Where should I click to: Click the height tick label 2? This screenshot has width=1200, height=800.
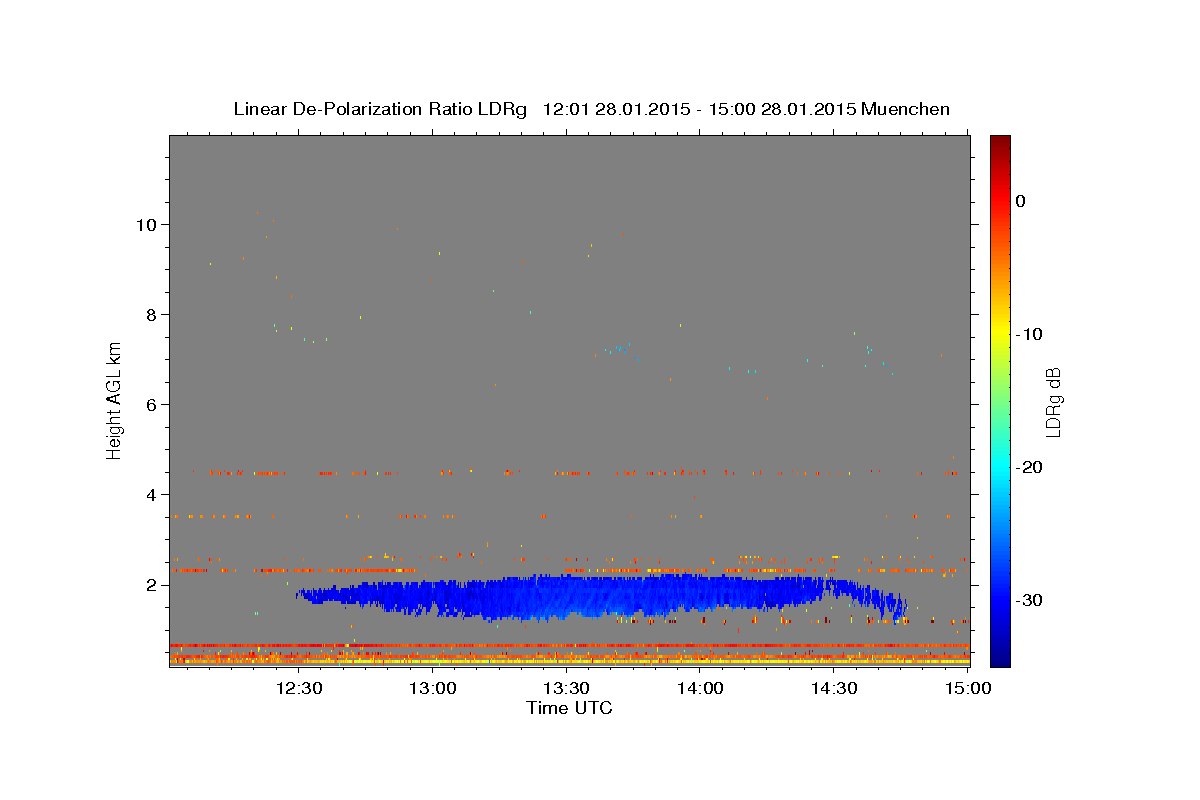coord(153,584)
